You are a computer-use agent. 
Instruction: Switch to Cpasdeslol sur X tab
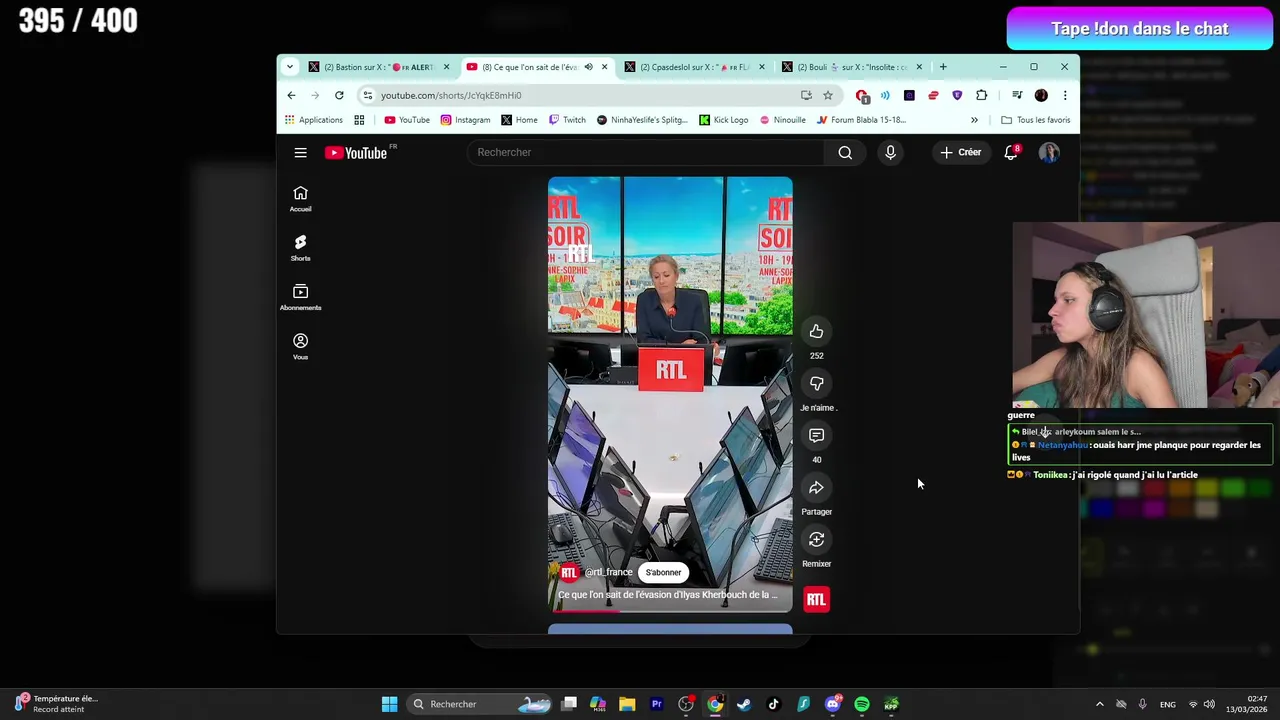pyautogui.click(x=693, y=67)
